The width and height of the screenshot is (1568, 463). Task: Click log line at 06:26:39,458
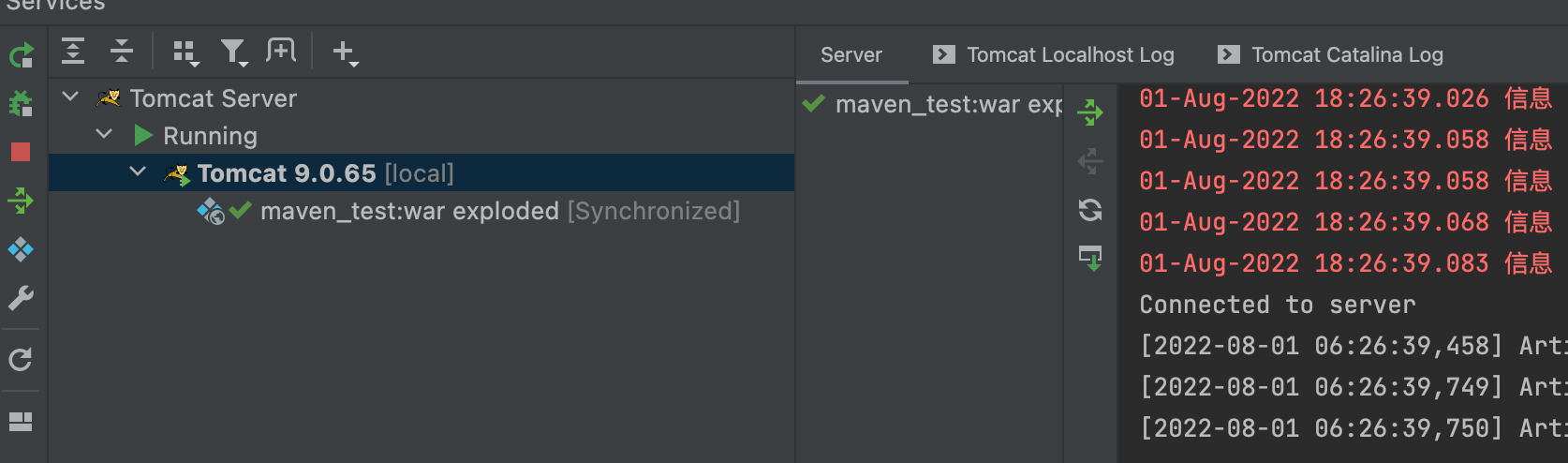point(1354,346)
